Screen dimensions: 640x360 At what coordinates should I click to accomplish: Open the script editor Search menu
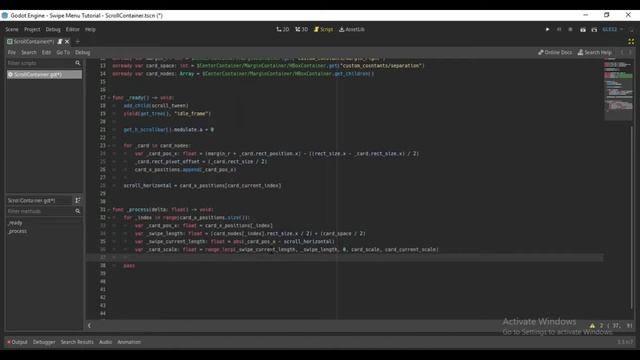pos(29,52)
